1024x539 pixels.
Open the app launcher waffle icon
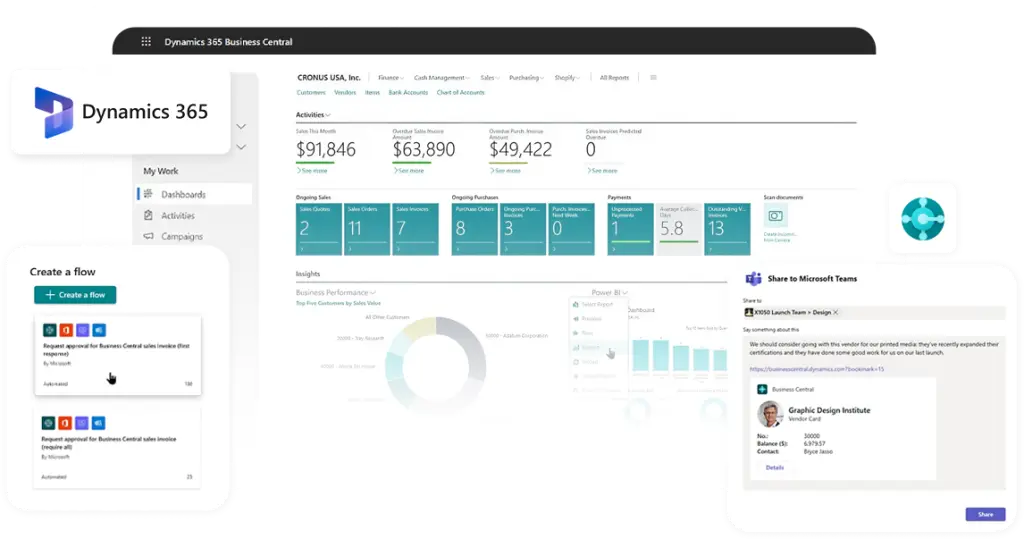[146, 41]
